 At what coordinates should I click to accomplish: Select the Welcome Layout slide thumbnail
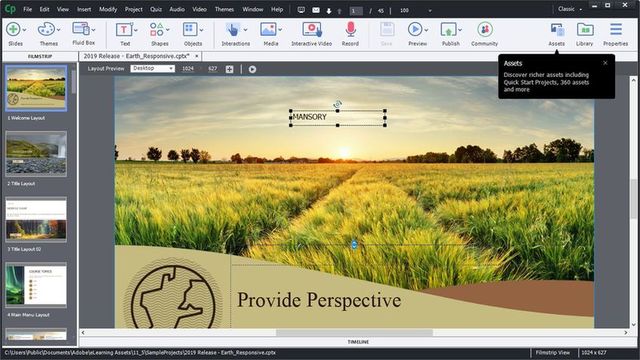coord(36,88)
